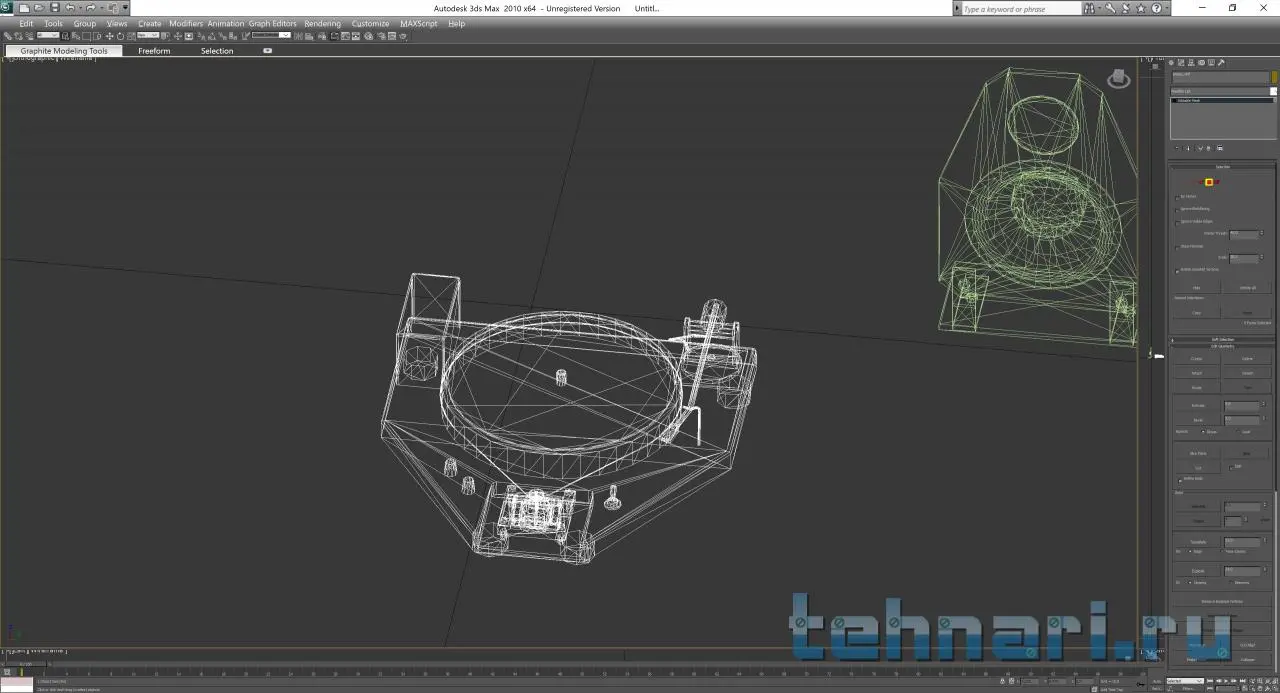Collapse the Selection rollout header
1280x693 pixels.
(x=1222, y=167)
